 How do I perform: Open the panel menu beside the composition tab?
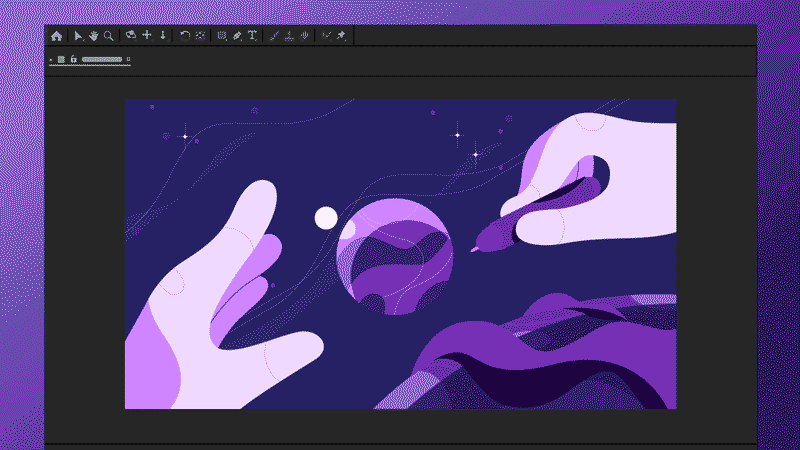click(128, 59)
